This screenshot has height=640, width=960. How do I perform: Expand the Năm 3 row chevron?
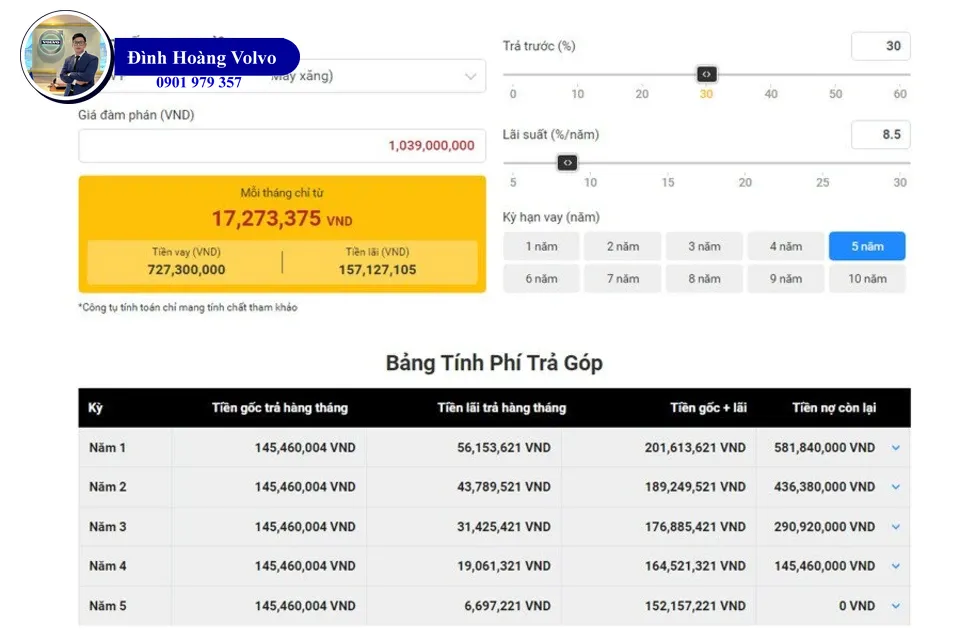[x=895, y=527]
